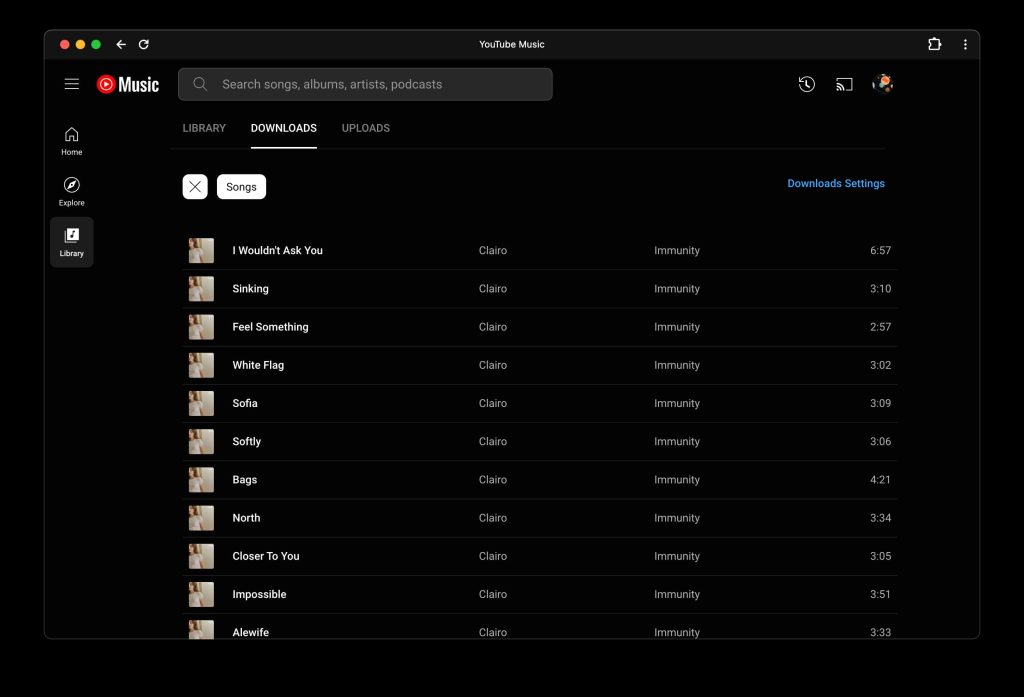Screen dimensions: 1024x697
Task: Open Explore from the sidebar
Action: 72,191
